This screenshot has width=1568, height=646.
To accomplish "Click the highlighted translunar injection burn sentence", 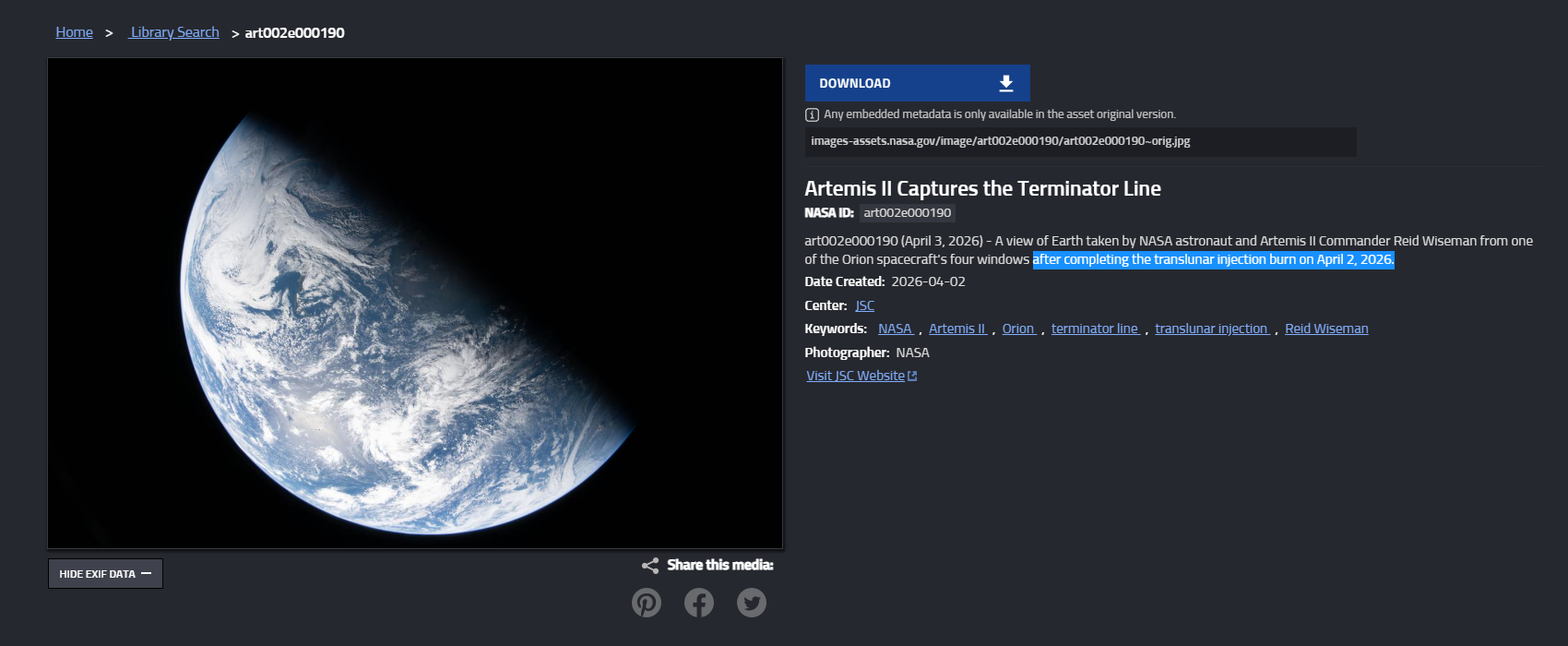I will pos(1213,259).
